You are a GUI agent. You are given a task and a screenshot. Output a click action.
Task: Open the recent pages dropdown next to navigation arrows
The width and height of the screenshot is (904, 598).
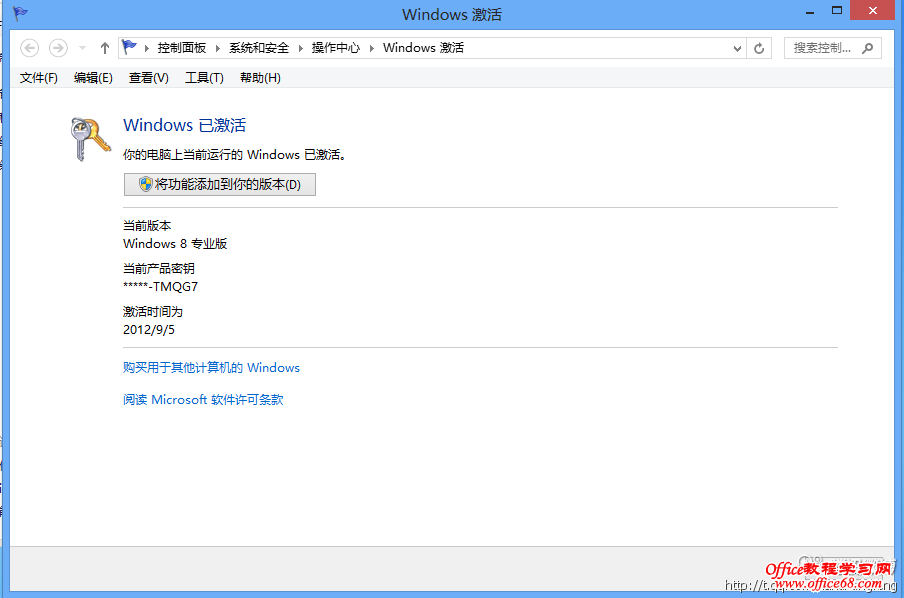tap(81, 47)
